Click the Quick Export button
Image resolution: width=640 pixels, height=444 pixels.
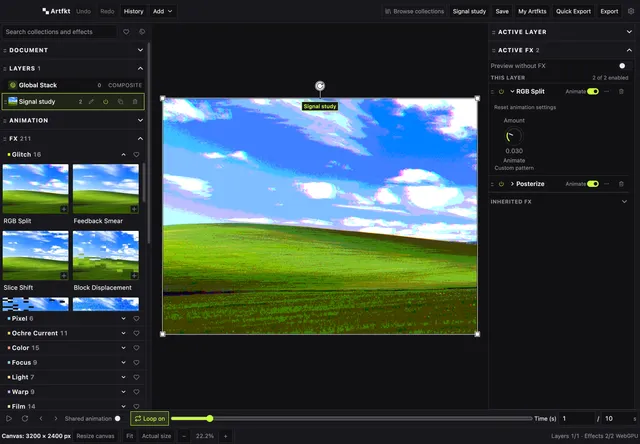tap(573, 11)
